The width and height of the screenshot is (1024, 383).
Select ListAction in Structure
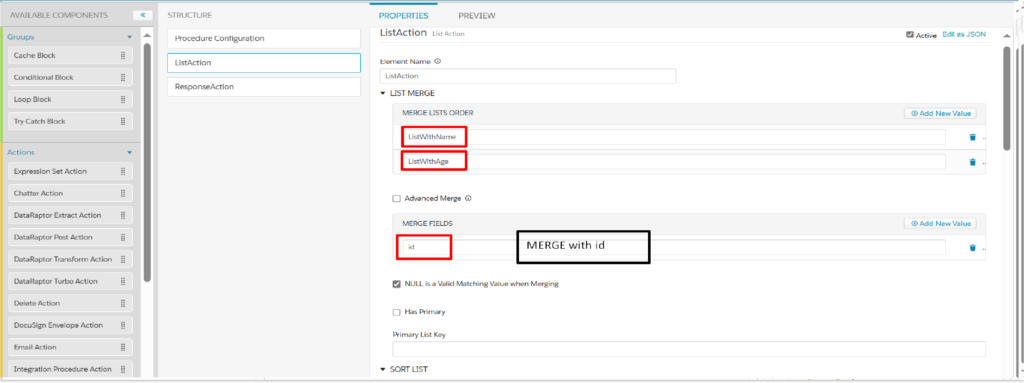click(x=264, y=63)
